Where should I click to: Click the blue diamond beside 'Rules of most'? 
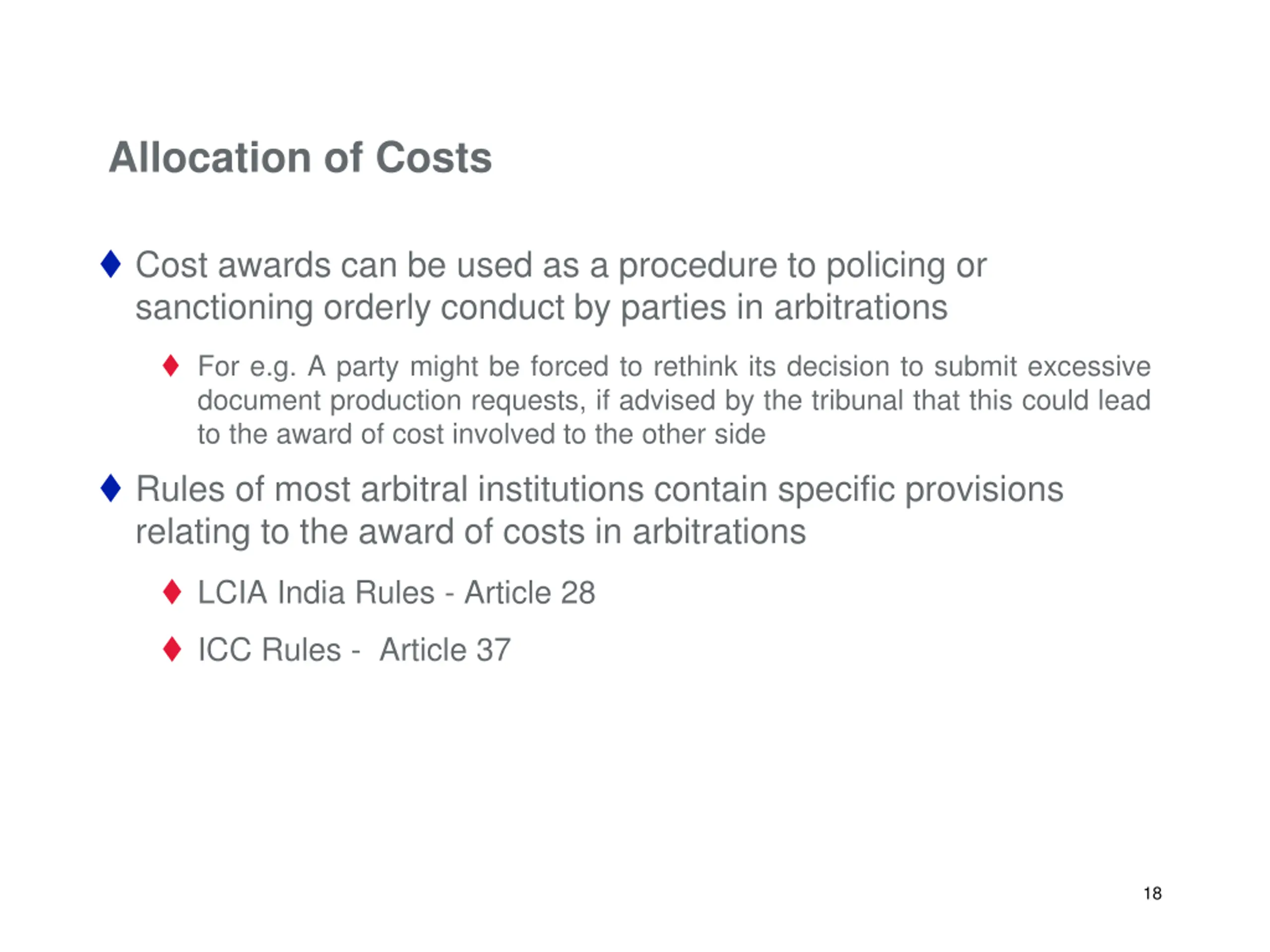110,488
